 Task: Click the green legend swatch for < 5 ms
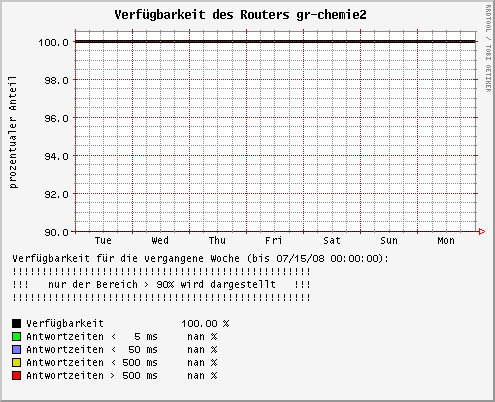pos(16,336)
